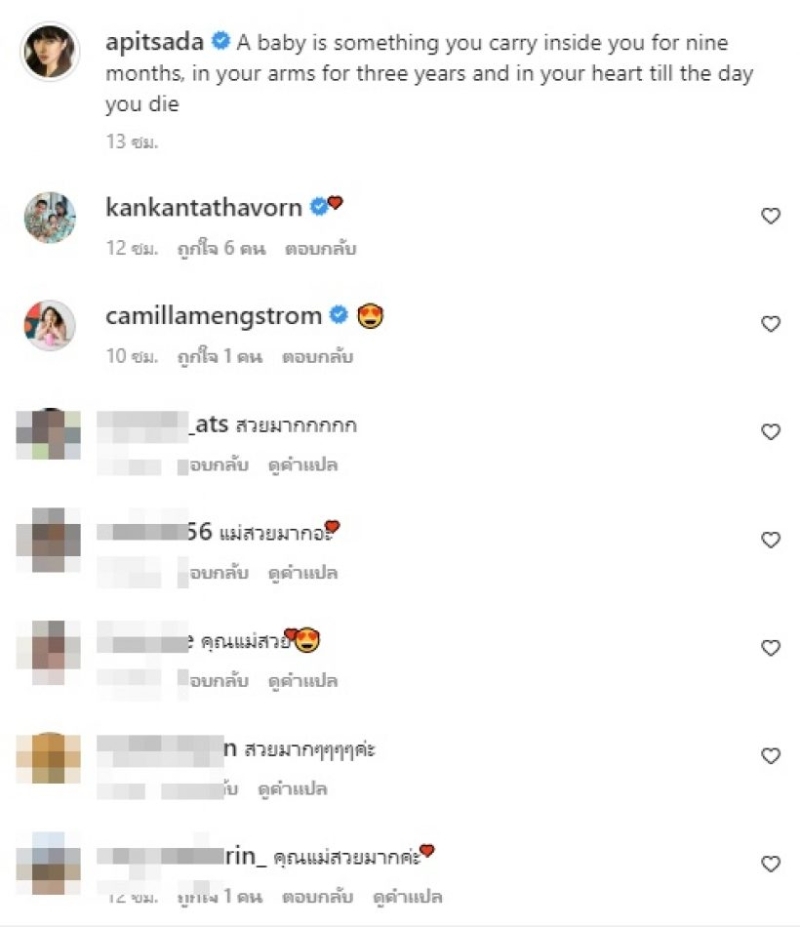This screenshot has width=800, height=927.
Task: View the 1 like on camillamengstrom's comment
Action: click(x=219, y=356)
